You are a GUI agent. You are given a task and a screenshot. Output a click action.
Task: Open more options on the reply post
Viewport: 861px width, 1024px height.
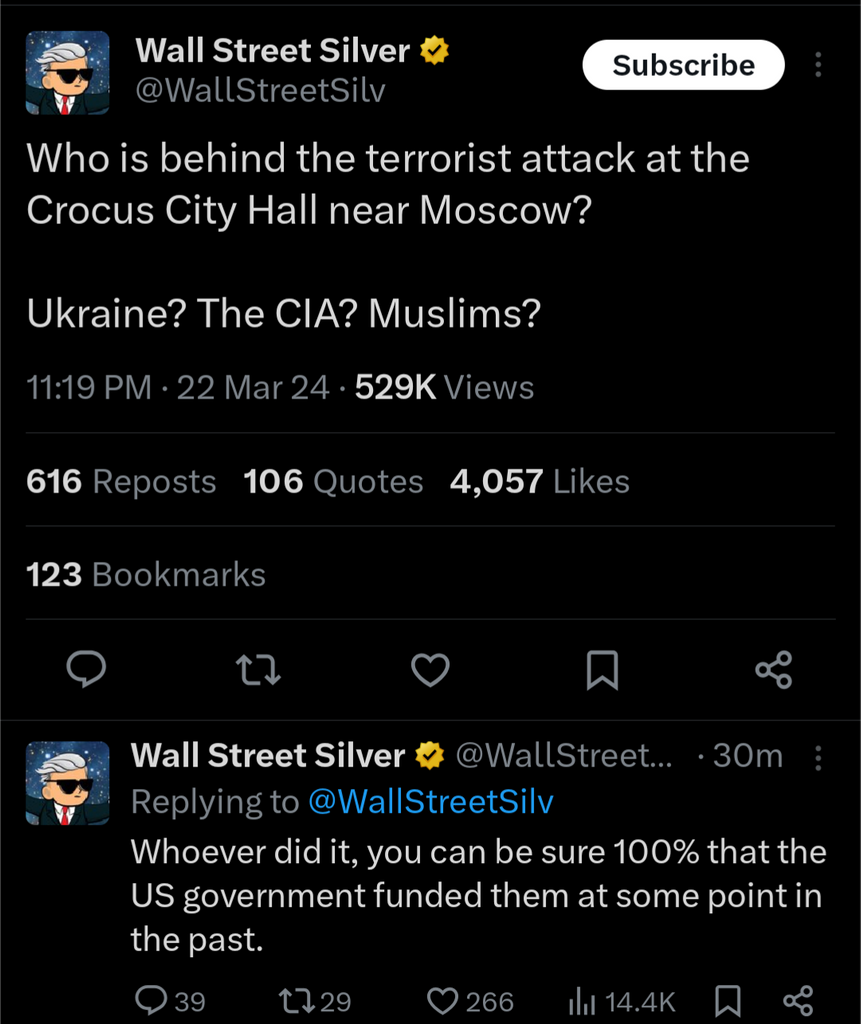coord(818,757)
